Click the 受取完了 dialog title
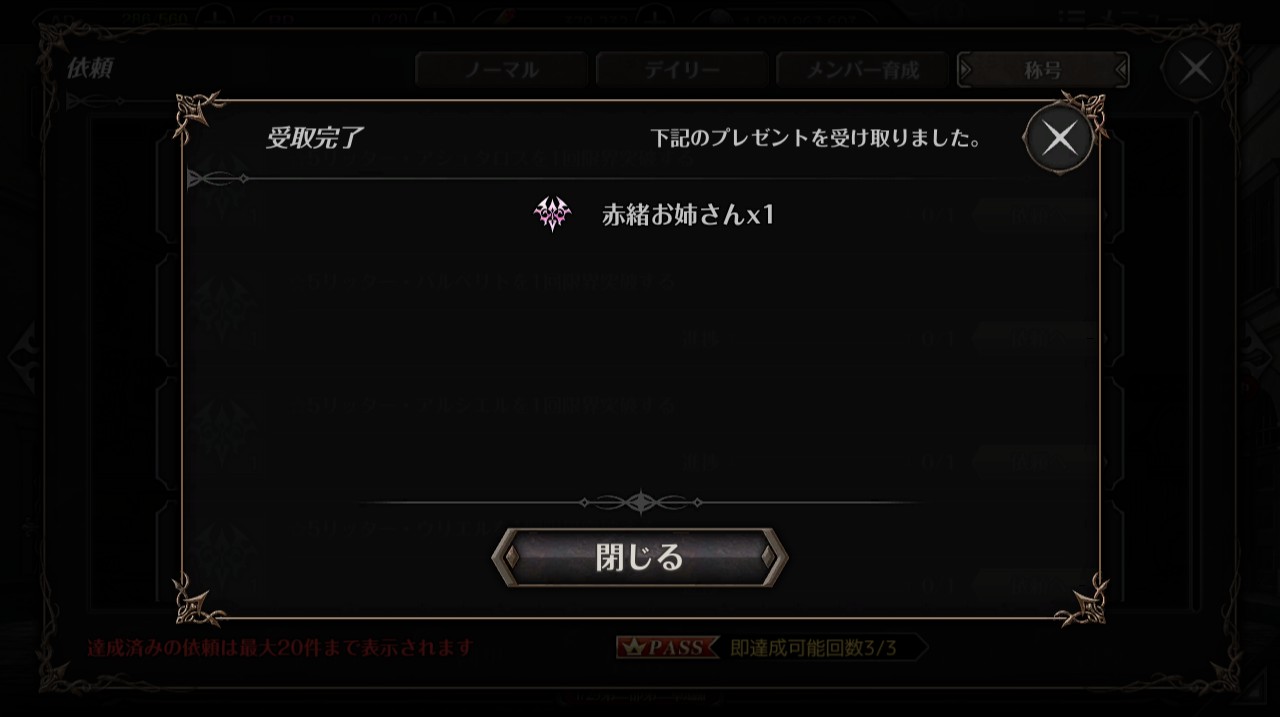 pyautogui.click(x=314, y=138)
